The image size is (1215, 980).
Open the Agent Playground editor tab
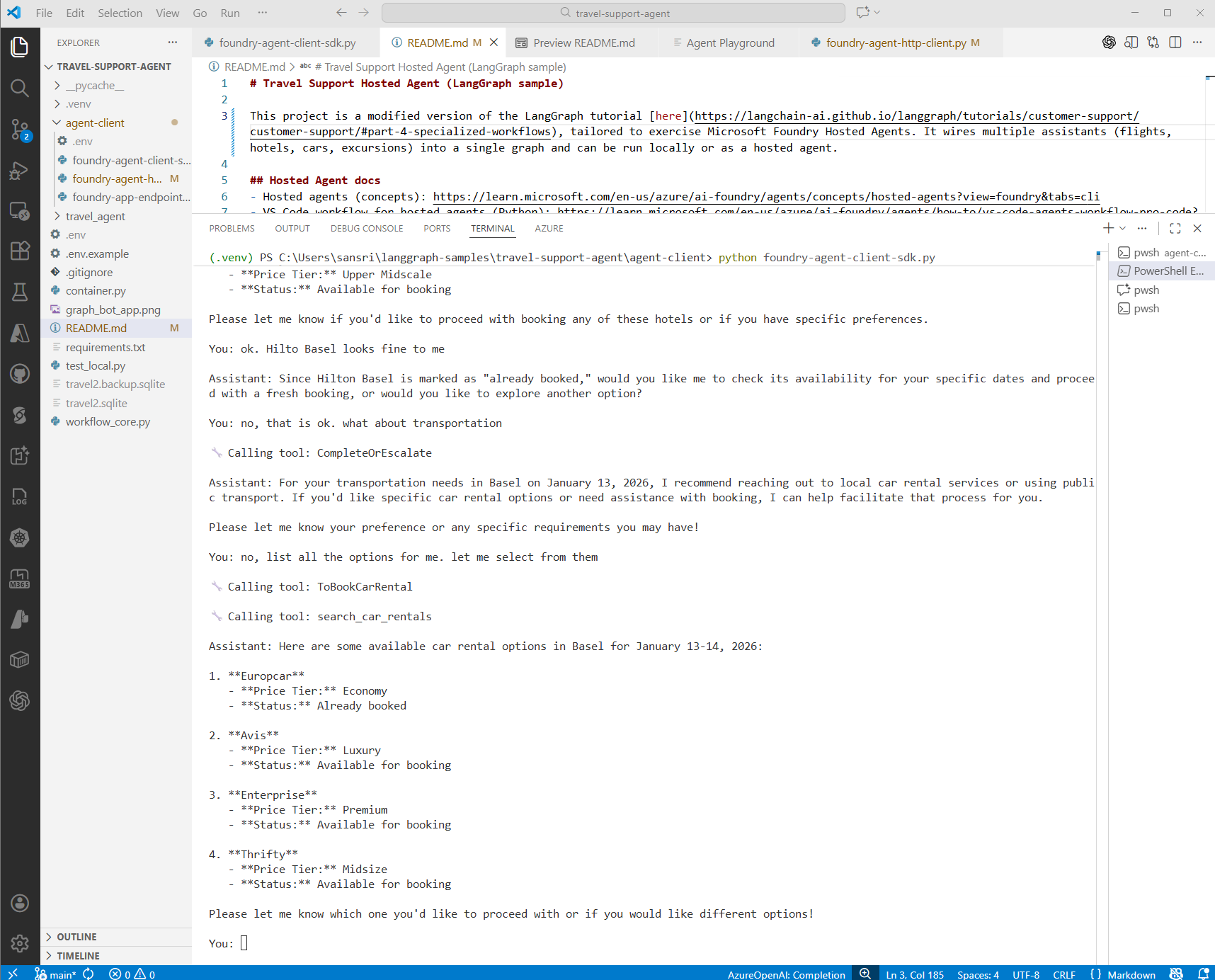pos(730,42)
